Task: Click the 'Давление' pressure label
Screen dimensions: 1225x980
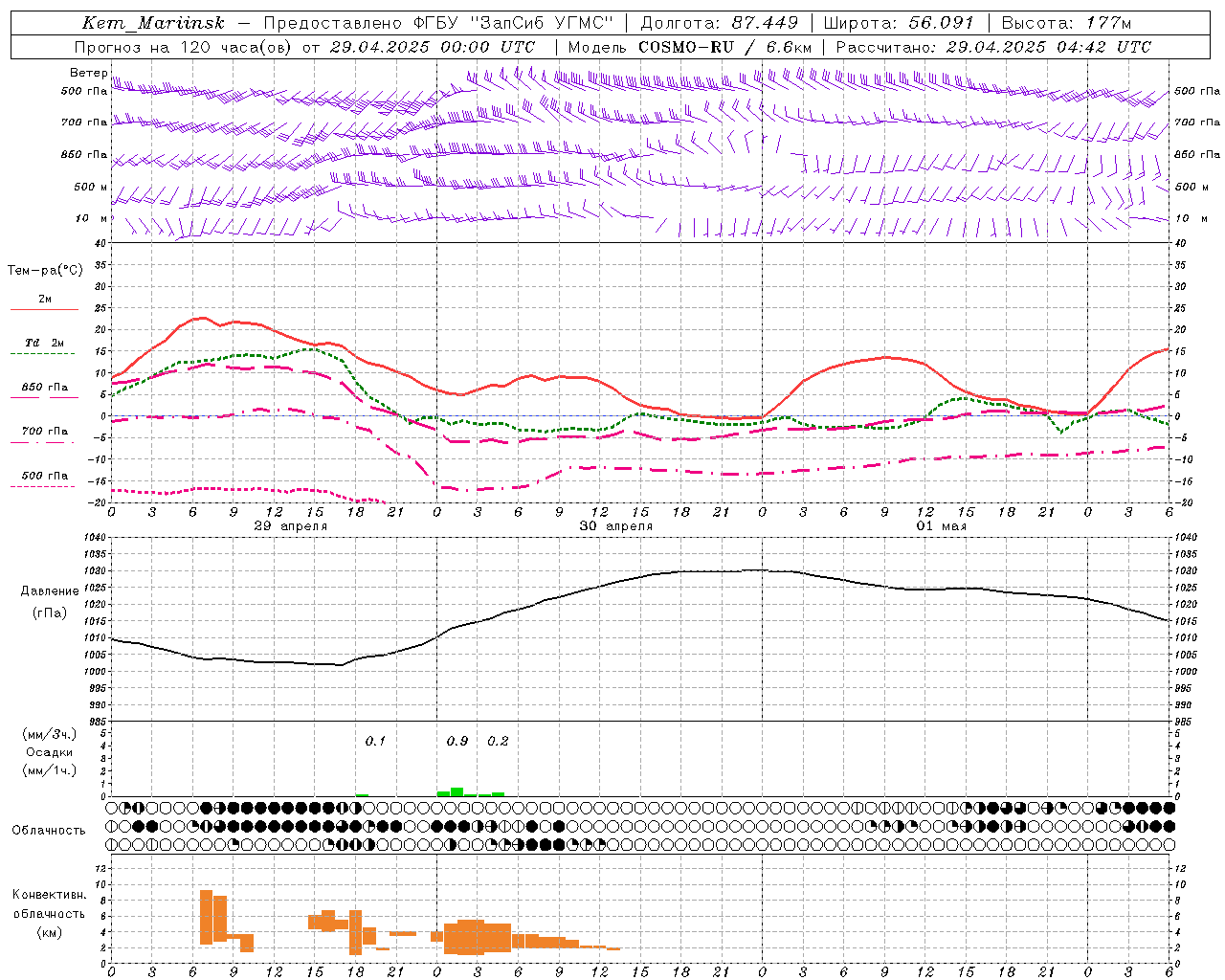Action: click(49, 591)
